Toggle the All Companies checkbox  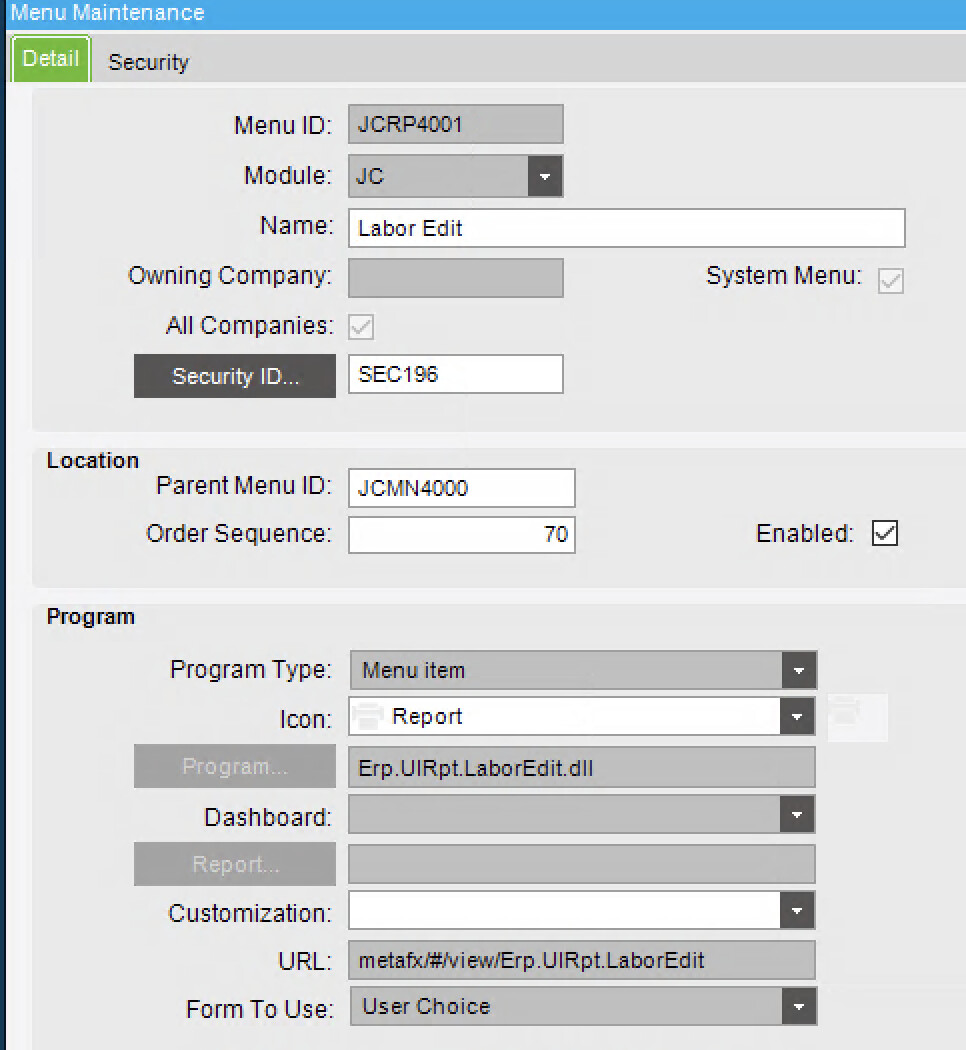(360, 327)
